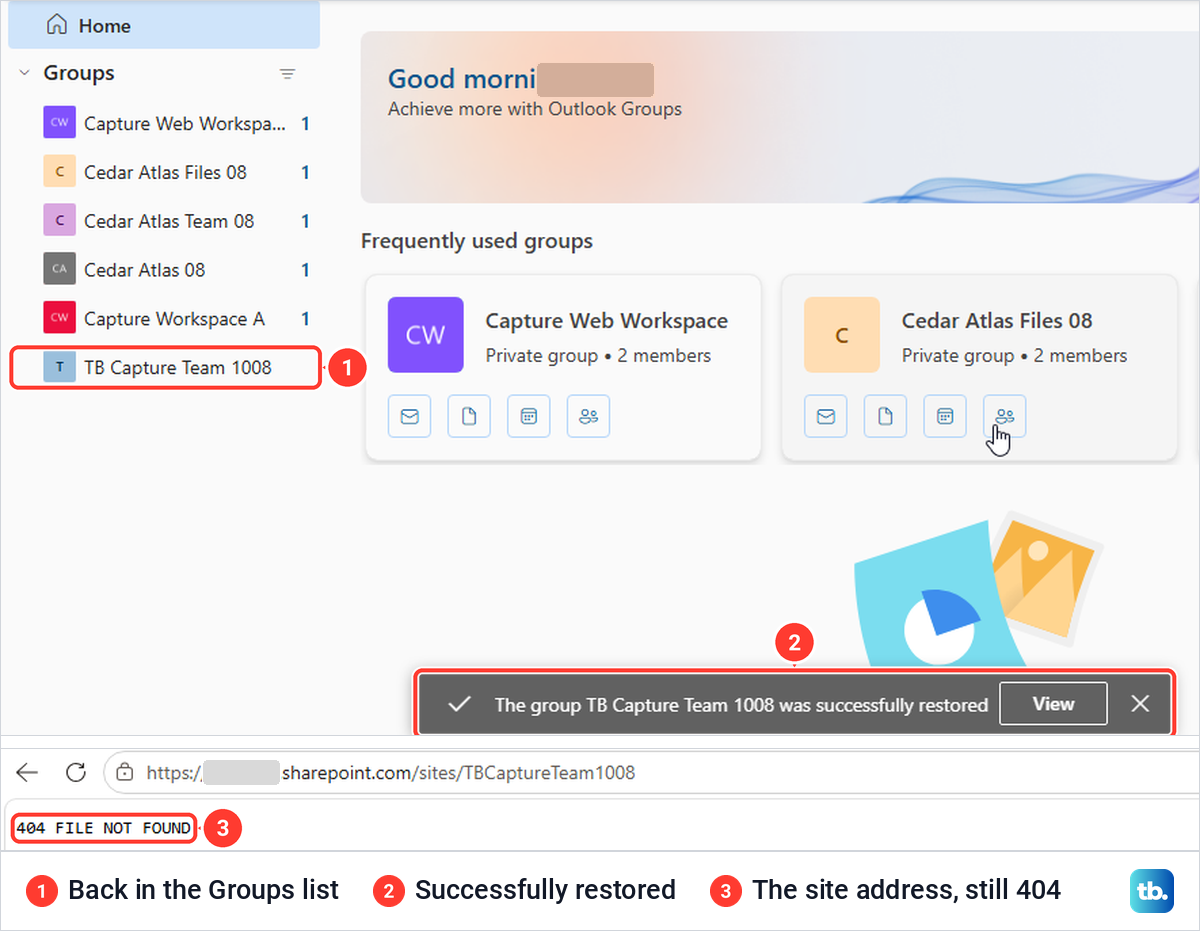This screenshot has width=1200, height=931.
Task: Open calendar for Cedar Atlas Files 08 card
Action: pyautogui.click(x=945, y=417)
